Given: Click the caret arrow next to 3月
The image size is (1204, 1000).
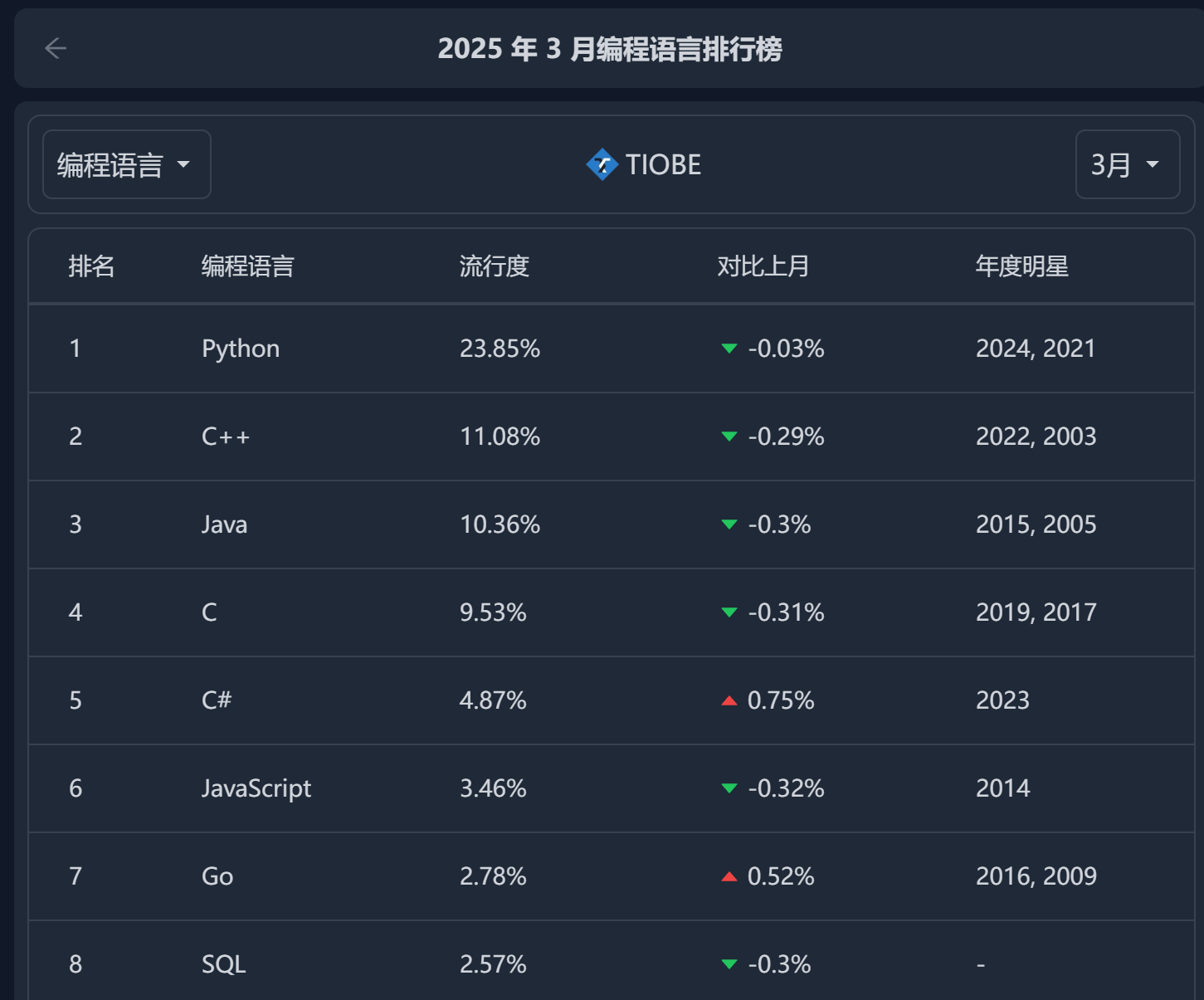Looking at the screenshot, I should tap(1153, 164).
